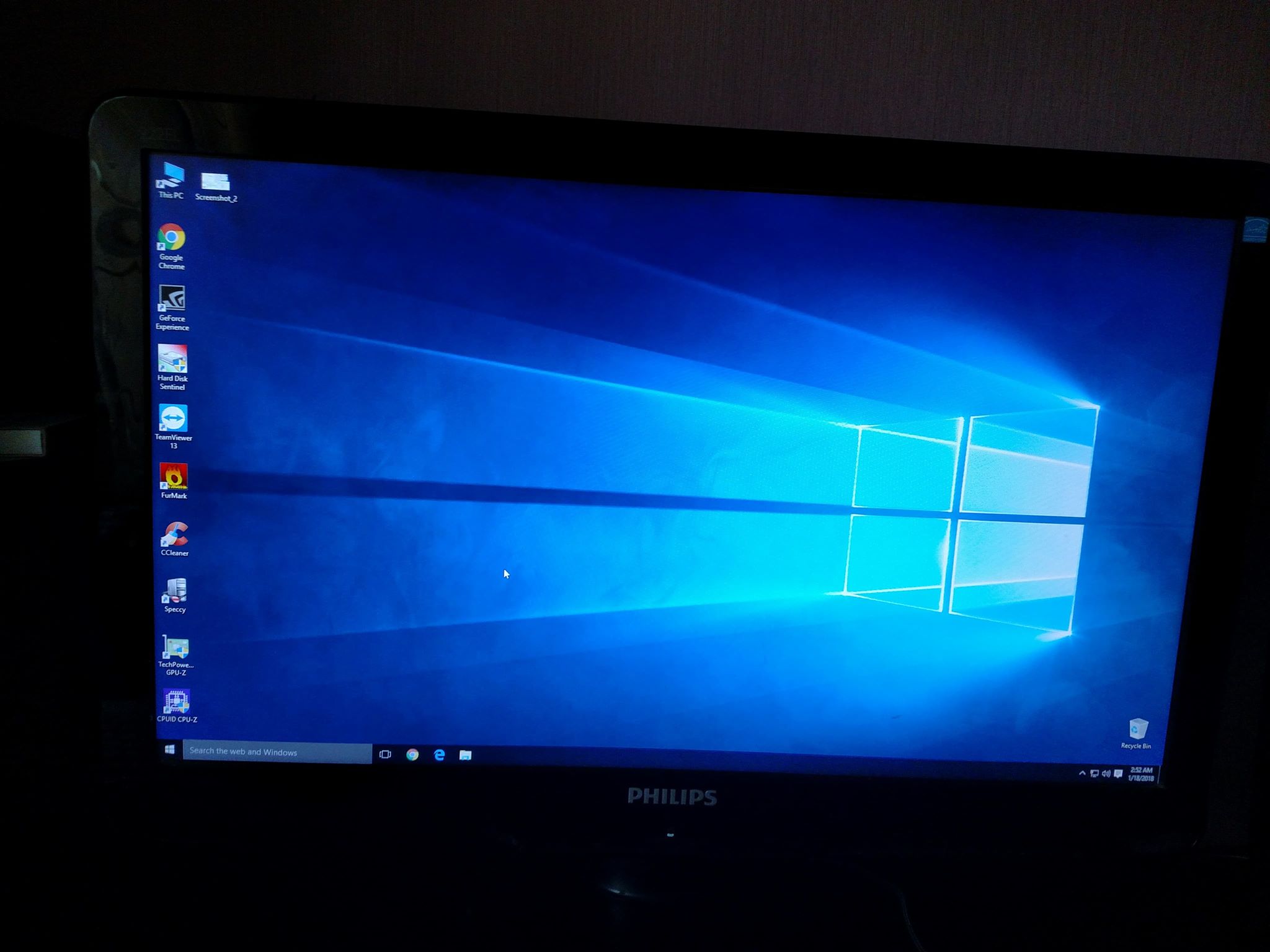Select the TechPowerUp GPU-Z icon
This screenshot has height=952, width=1270.
(x=175, y=648)
